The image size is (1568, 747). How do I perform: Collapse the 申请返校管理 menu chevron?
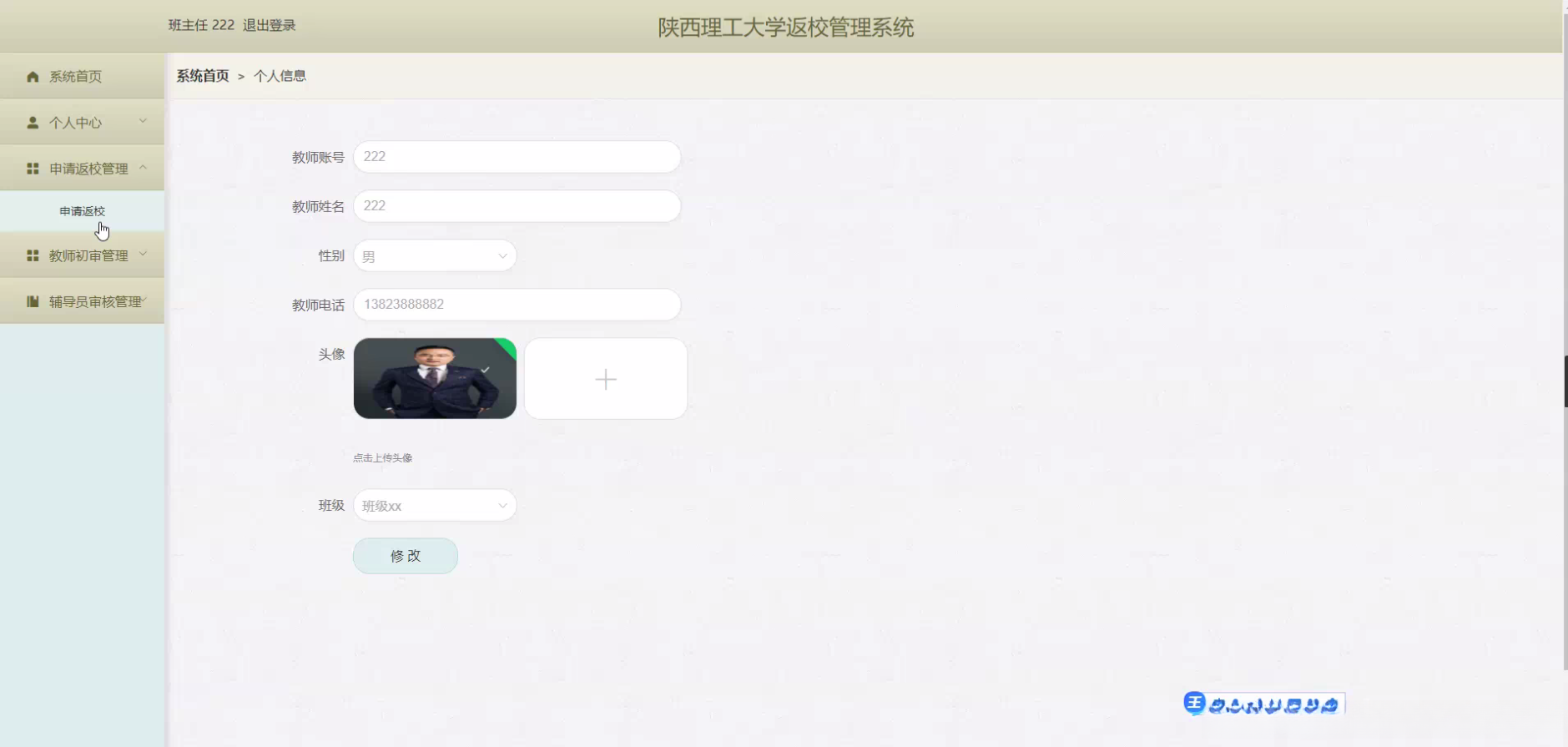[x=144, y=167]
